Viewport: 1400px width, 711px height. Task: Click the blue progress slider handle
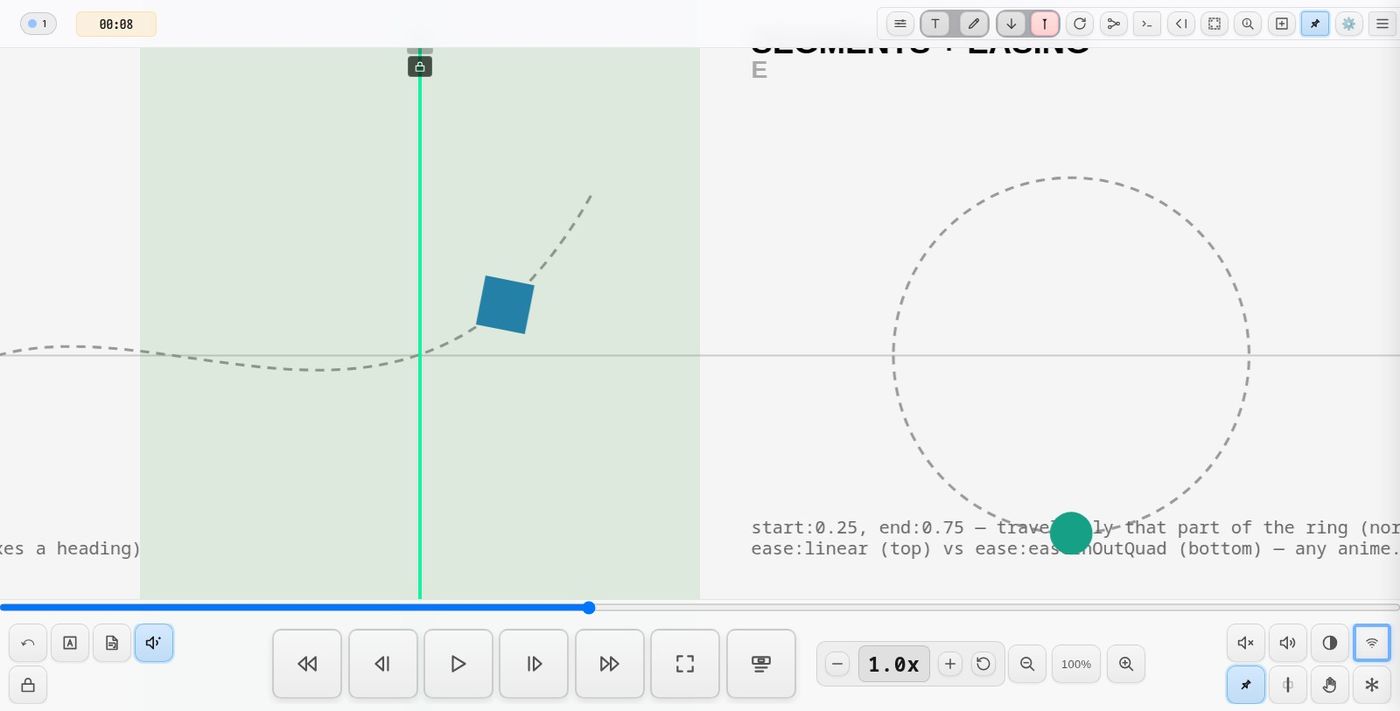click(x=589, y=608)
